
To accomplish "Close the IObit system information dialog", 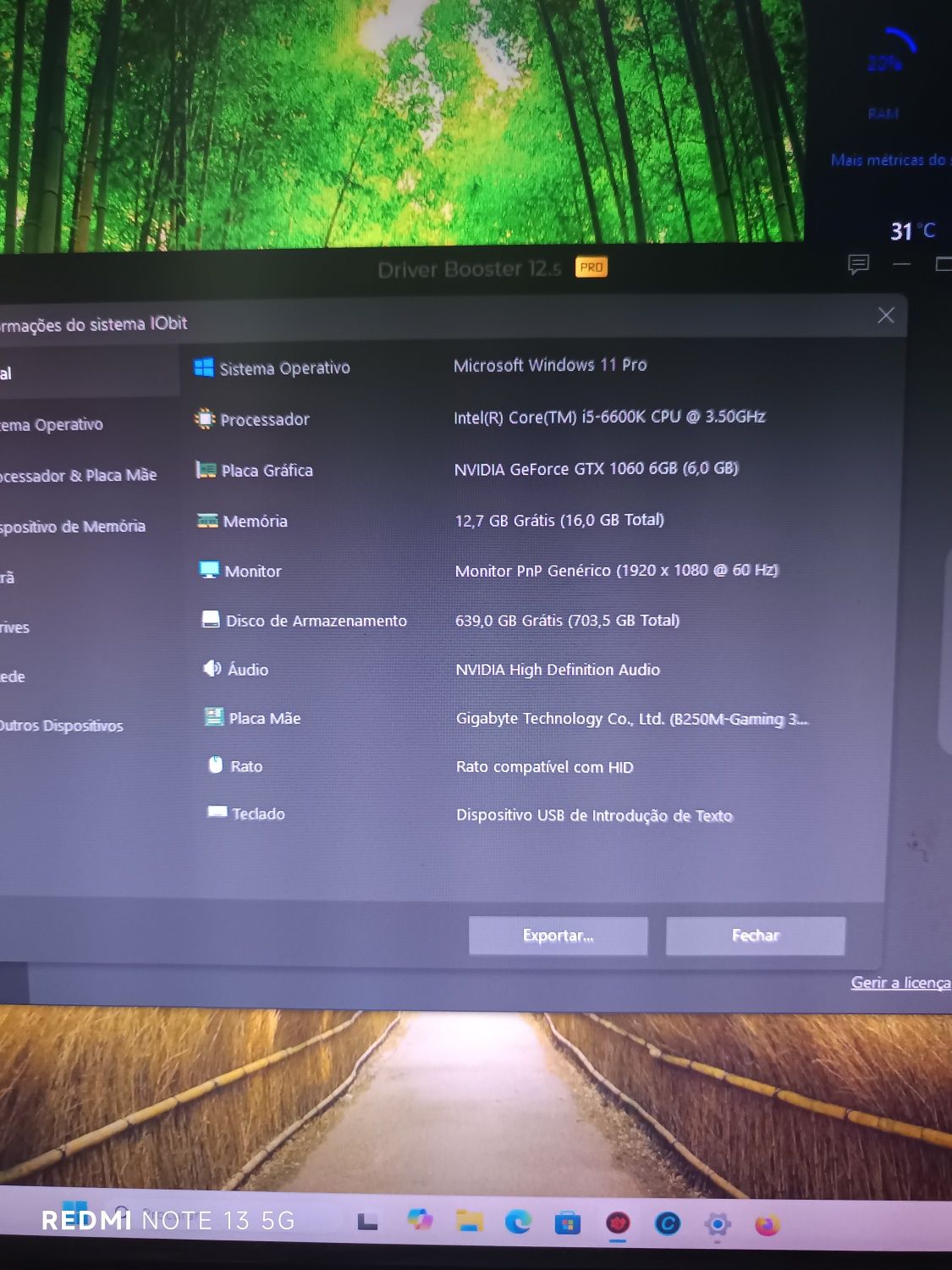I will click(886, 315).
